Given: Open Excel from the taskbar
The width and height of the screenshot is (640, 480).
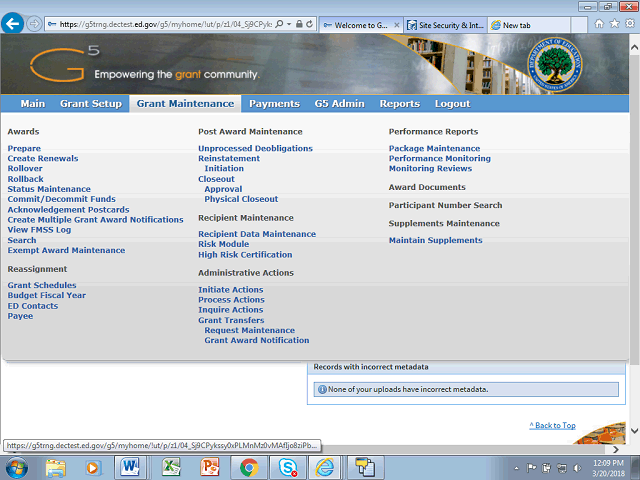Looking at the screenshot, I should coord(171,467).
